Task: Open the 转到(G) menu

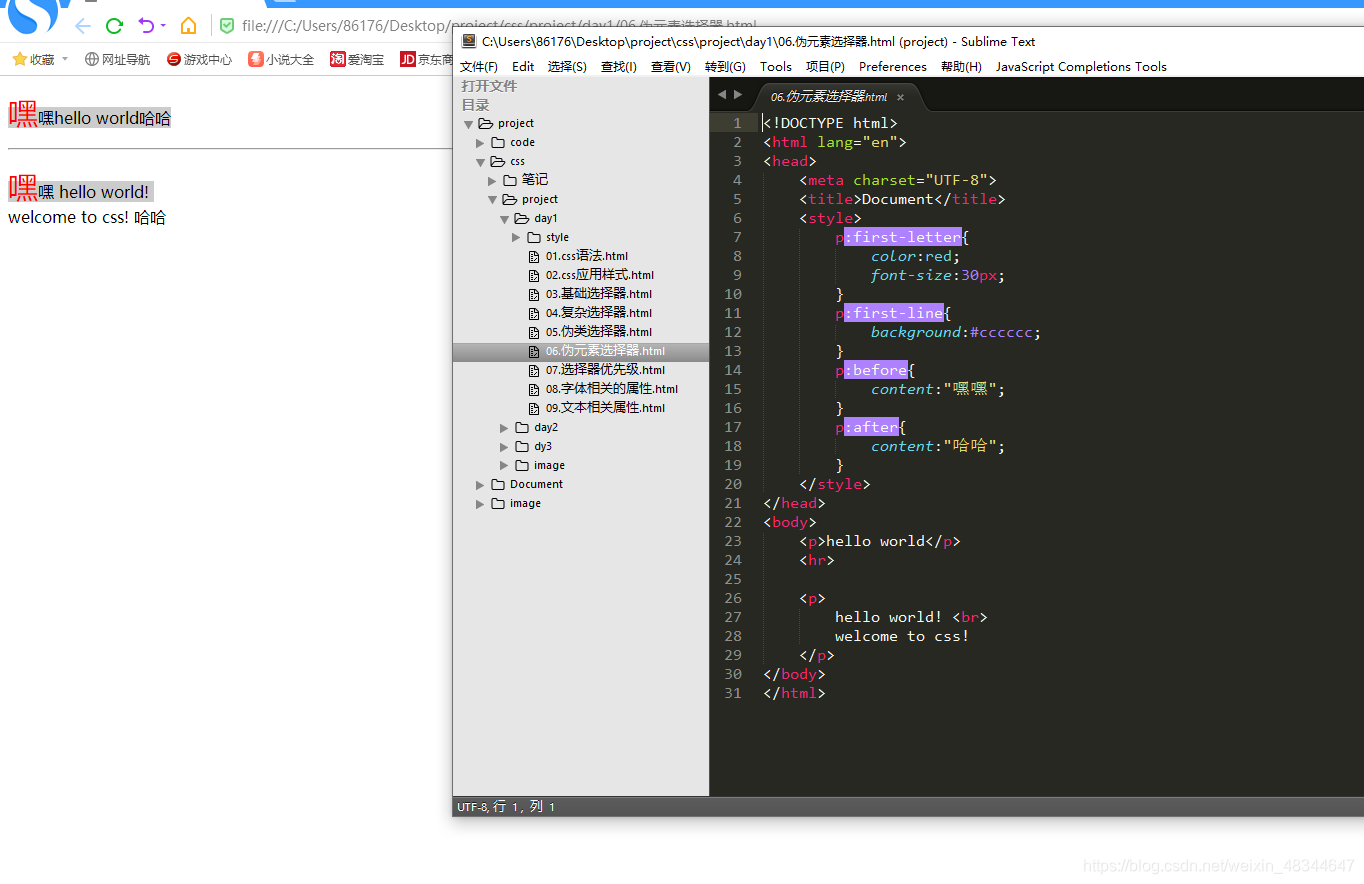Action: pos(725,66)
